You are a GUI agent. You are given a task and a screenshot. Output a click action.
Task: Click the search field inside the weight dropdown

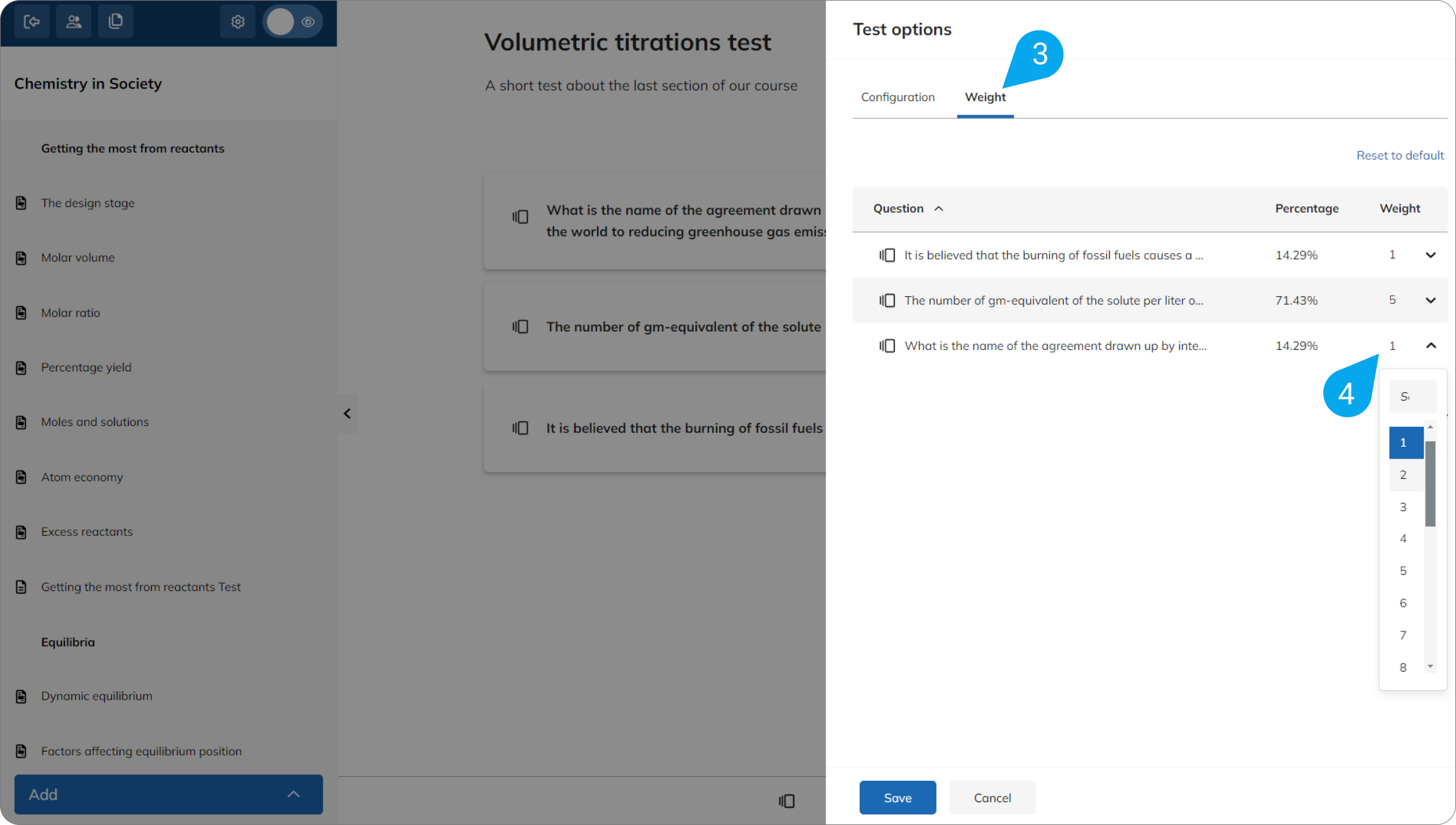pyautogui.click(x=1412, y=397)
